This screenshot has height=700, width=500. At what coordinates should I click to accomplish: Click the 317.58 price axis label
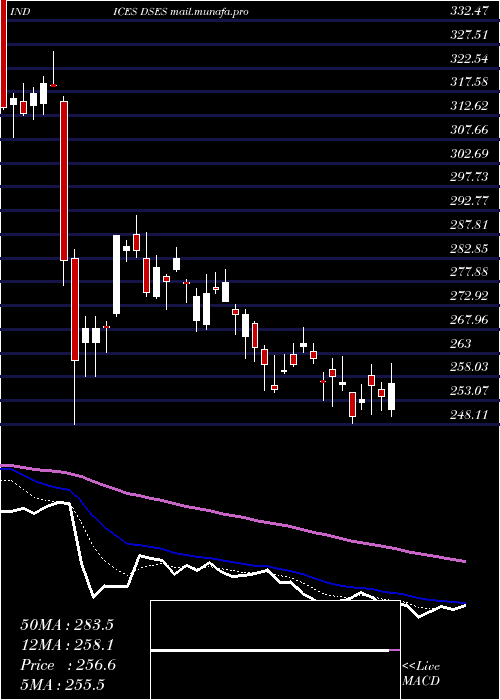tap(469, 82)
